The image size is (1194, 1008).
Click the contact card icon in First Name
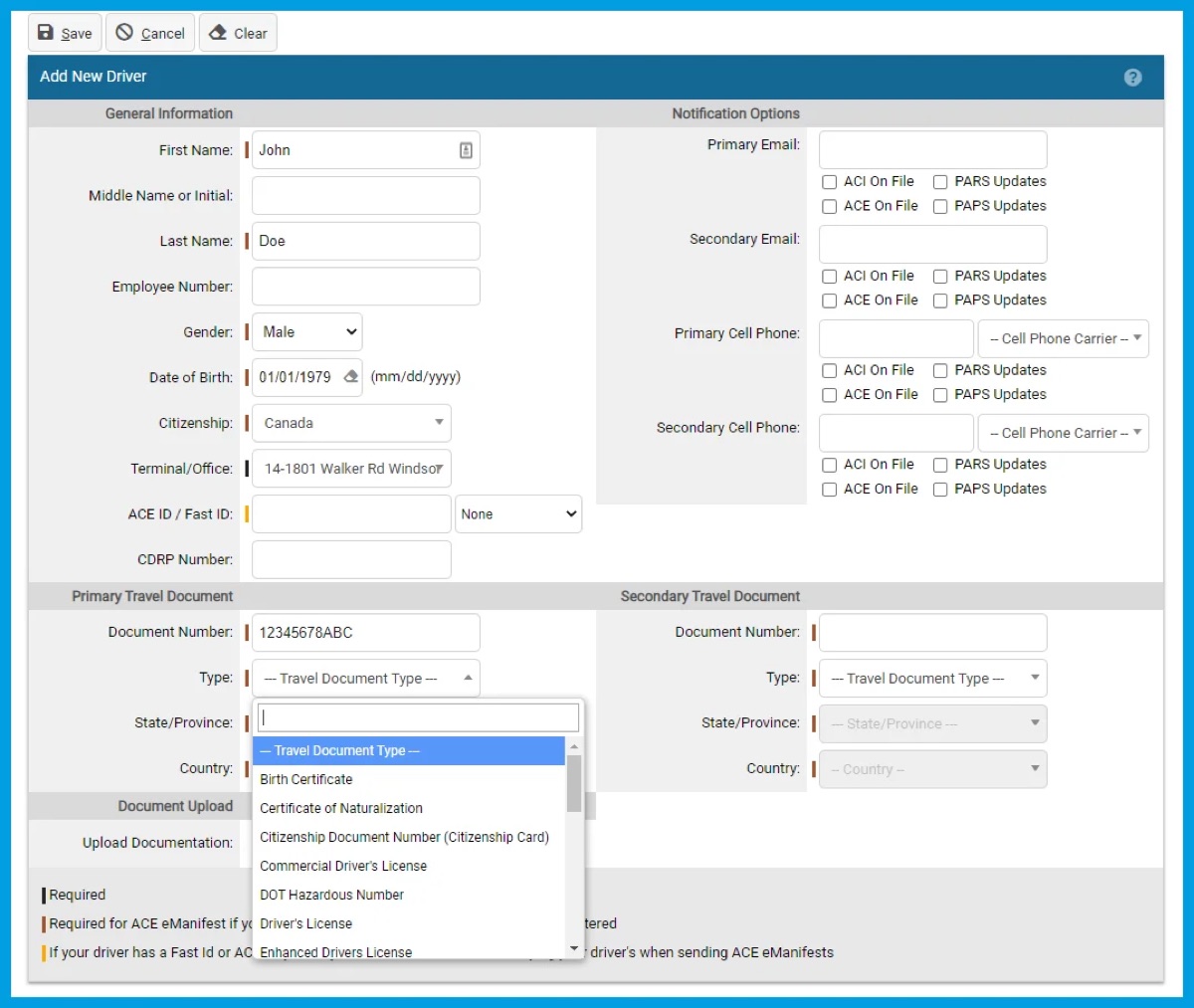(x=466, y=150)
